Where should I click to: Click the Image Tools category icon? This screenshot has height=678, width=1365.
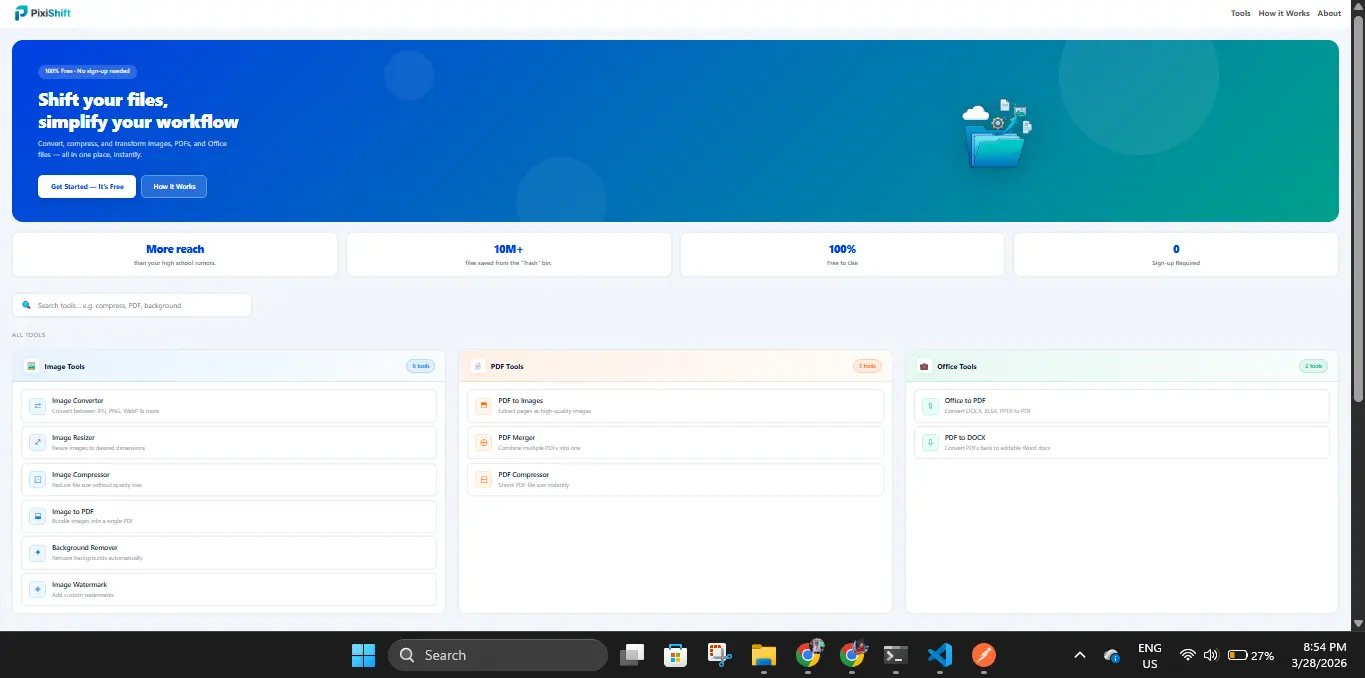tap(31, 366)
